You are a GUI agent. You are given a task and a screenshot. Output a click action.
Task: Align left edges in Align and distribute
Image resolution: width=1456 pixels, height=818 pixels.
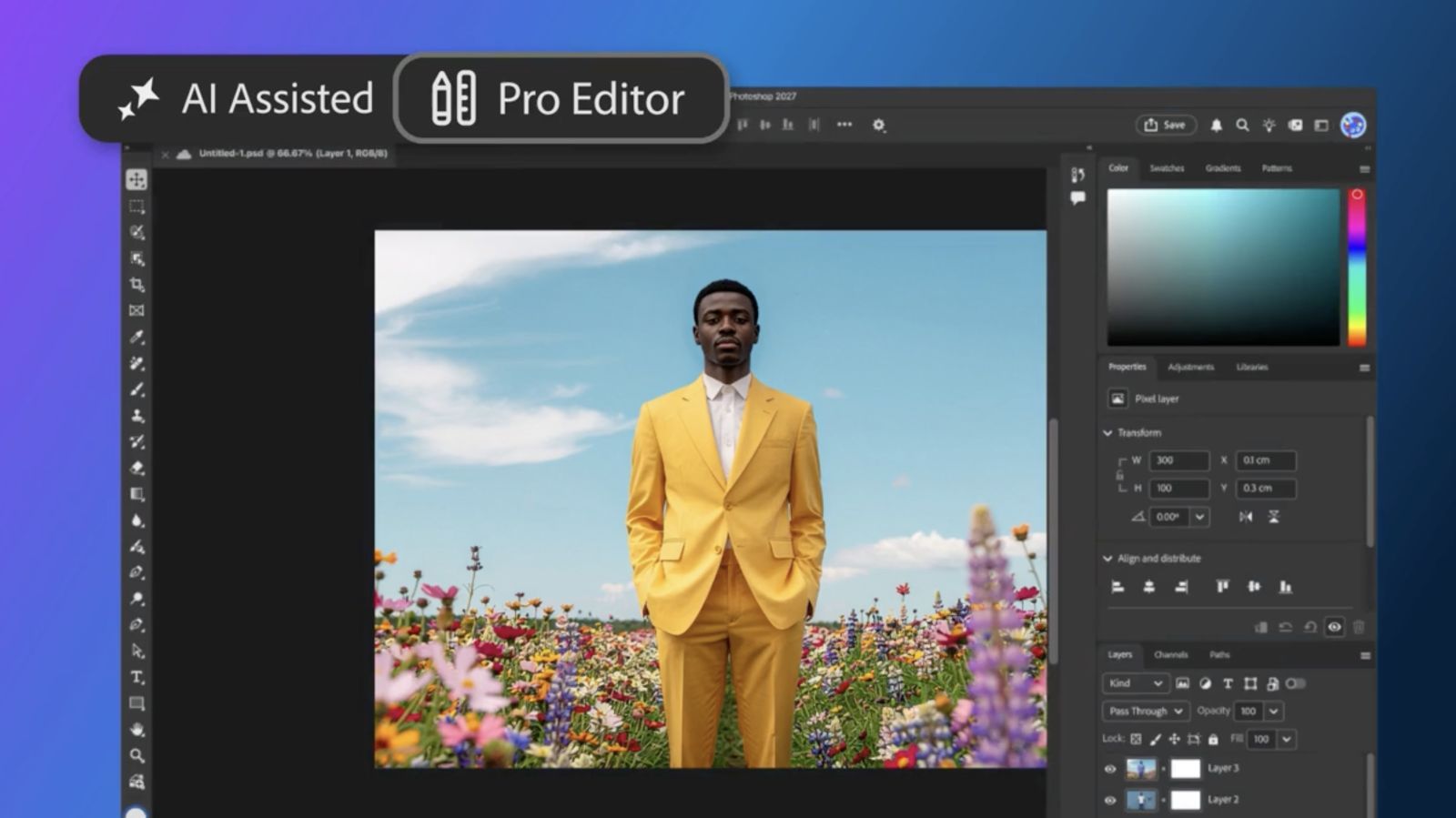coord(1118,587)
